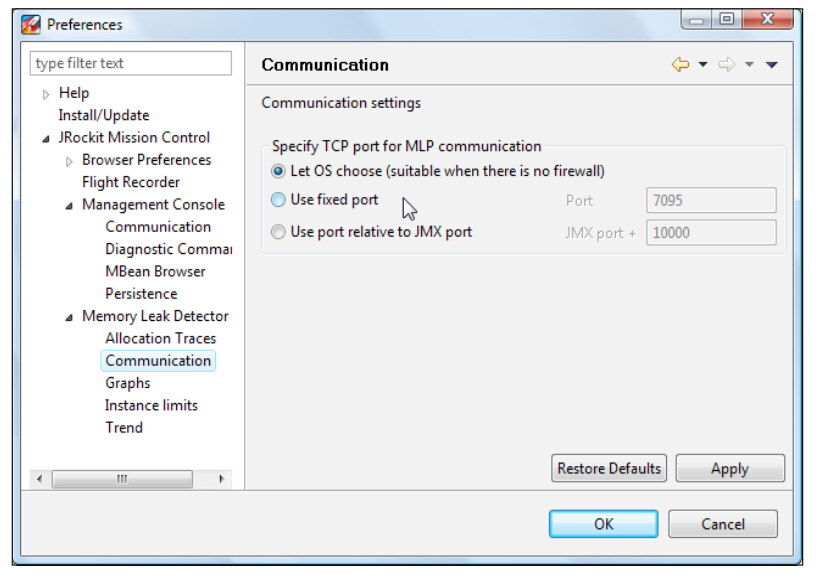Expand the Browser Preferences node

pos(70,161)
